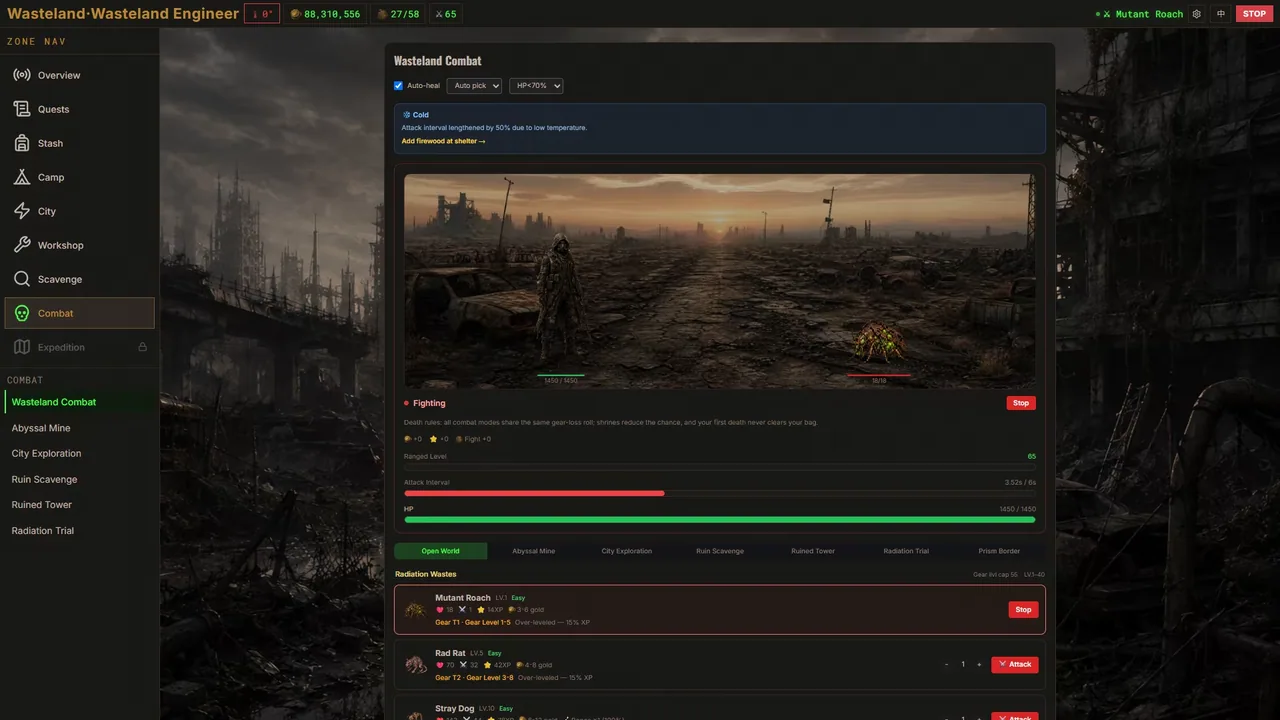
Task: Switch to the Radiation Trial tab
Action: tap(906, 551)
